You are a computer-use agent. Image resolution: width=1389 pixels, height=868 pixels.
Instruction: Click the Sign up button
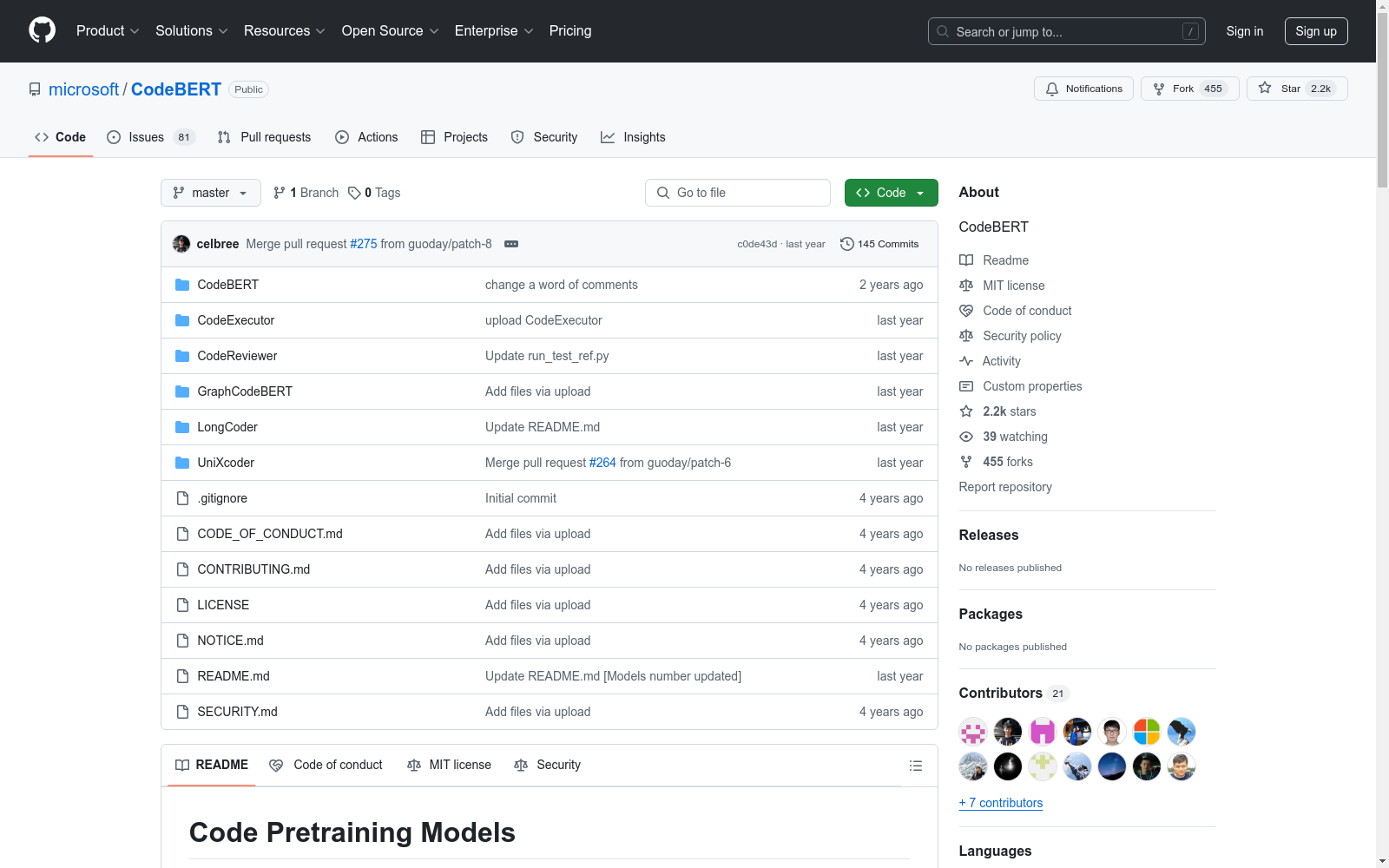point(1316,31)
